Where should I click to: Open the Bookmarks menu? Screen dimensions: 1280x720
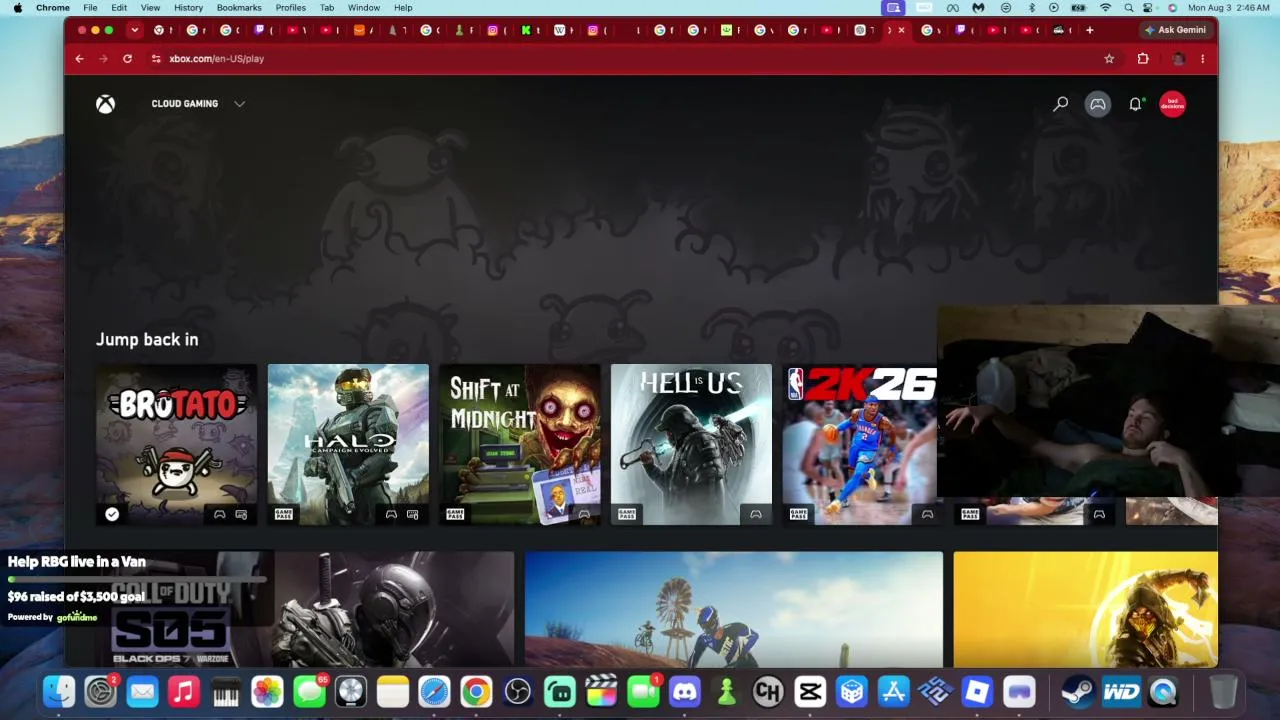239,8
